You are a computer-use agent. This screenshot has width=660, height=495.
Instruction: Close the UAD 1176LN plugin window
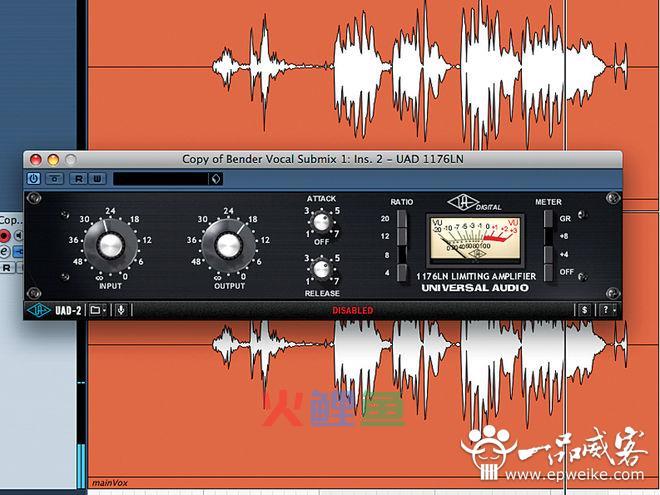(36, 160)
